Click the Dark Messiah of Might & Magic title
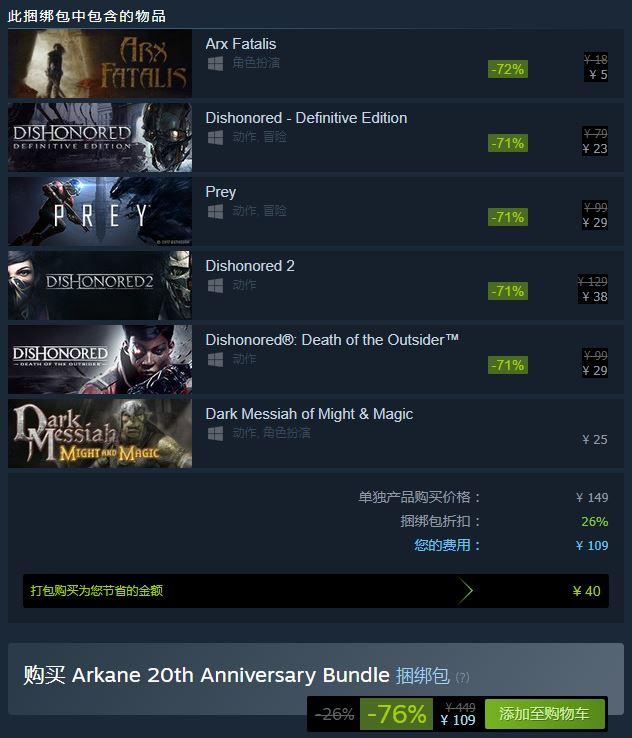Screen dimensions: 632x738 tap(309, 414)
